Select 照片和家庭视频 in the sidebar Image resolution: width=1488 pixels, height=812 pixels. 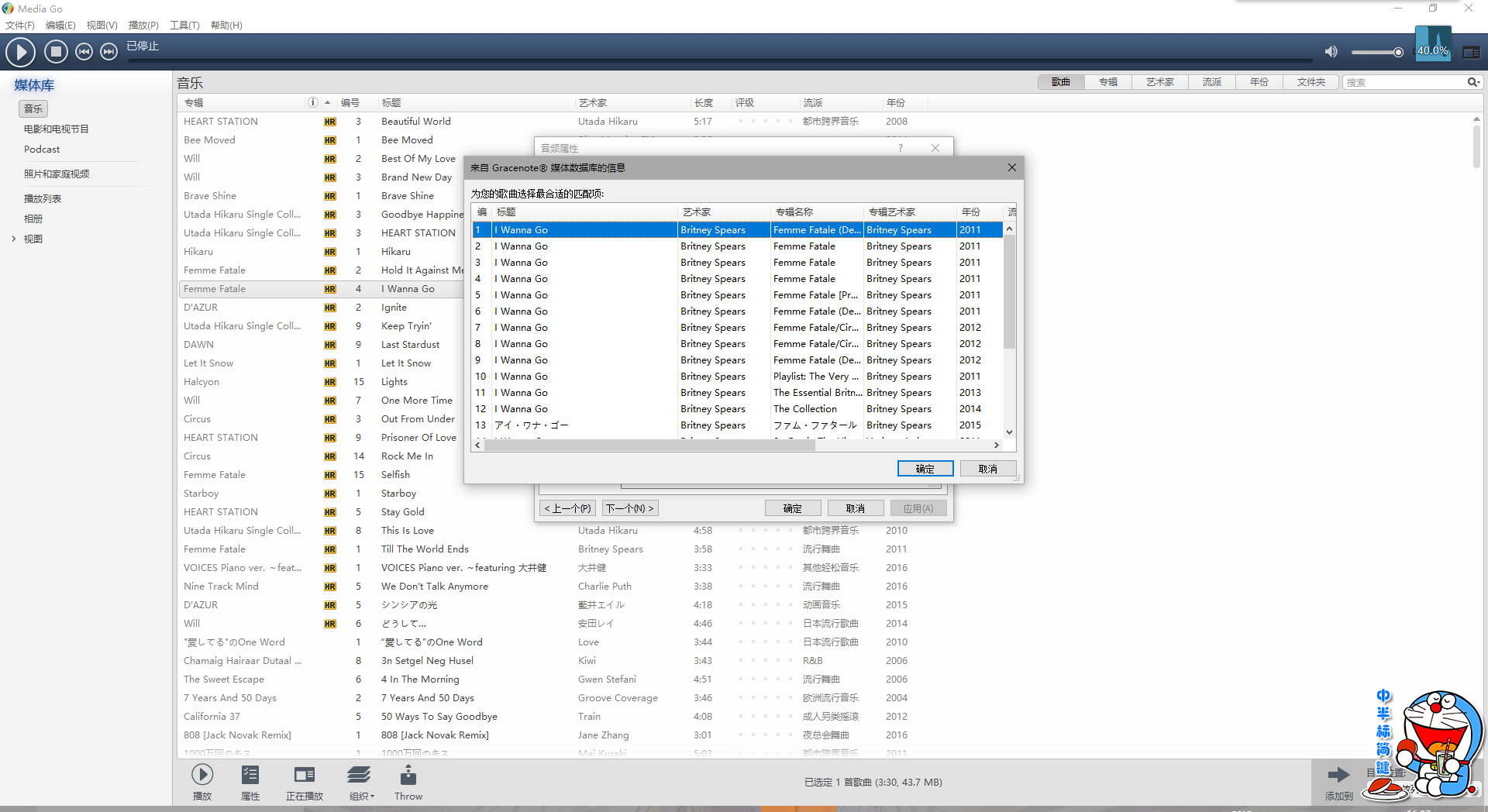[x=56, y=174]
